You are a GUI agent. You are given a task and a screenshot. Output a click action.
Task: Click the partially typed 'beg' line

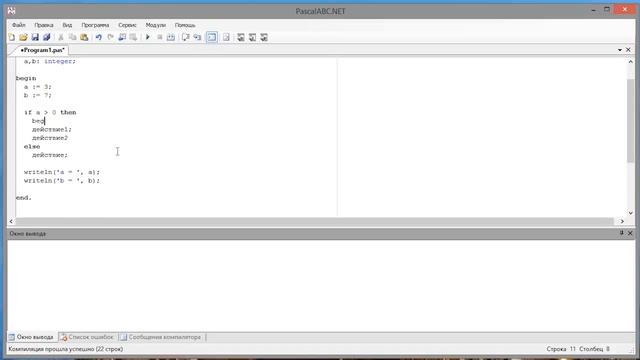38,121
